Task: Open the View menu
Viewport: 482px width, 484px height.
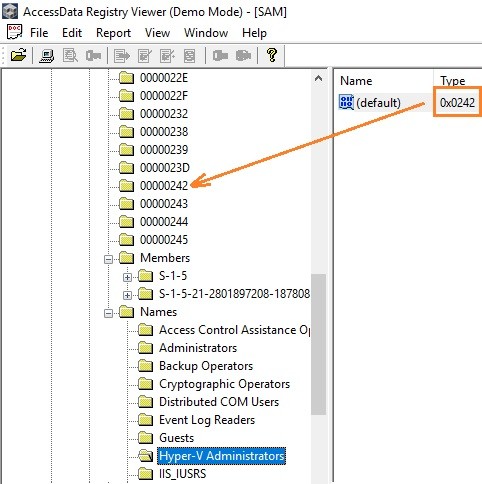Action: (x=157, y=33)
